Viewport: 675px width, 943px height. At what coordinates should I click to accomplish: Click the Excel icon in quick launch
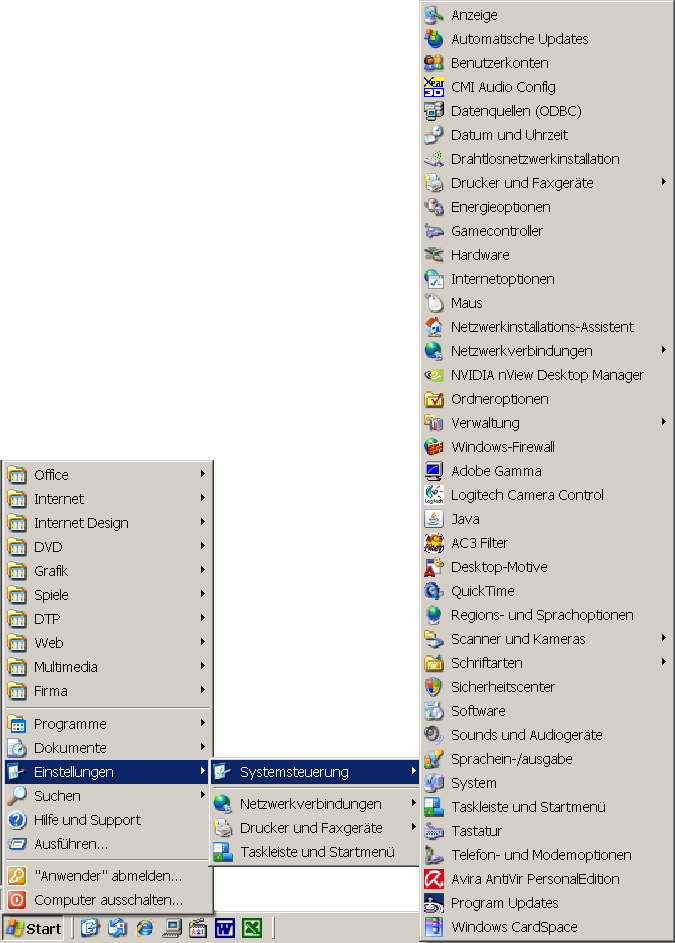pos(252,929)
